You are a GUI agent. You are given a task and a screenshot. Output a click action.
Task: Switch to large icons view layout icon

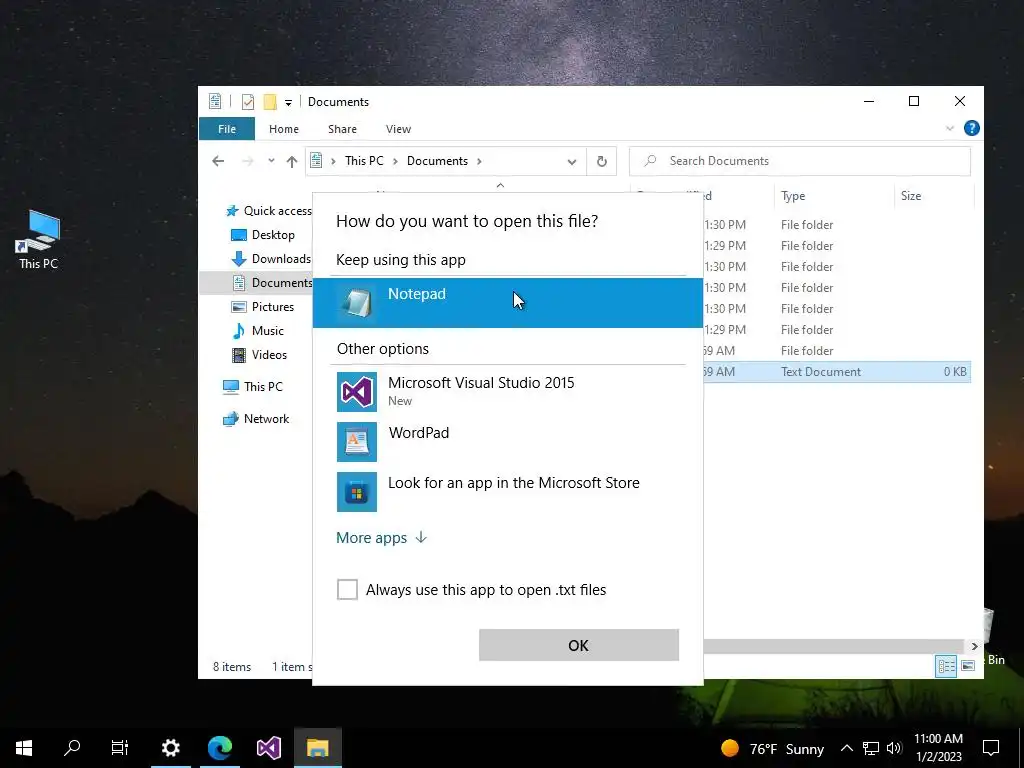point(968,666)
